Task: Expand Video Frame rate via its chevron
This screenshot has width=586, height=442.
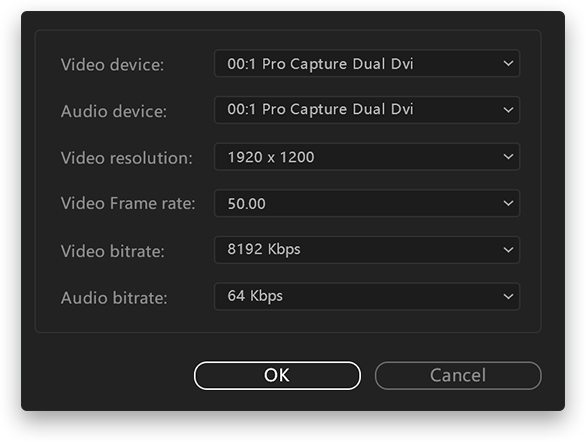Action: coord(508,203)
